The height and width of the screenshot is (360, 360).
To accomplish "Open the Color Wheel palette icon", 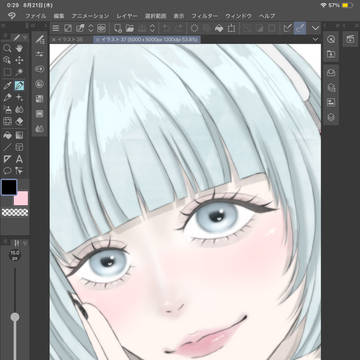I will click(x=40, y=84).
